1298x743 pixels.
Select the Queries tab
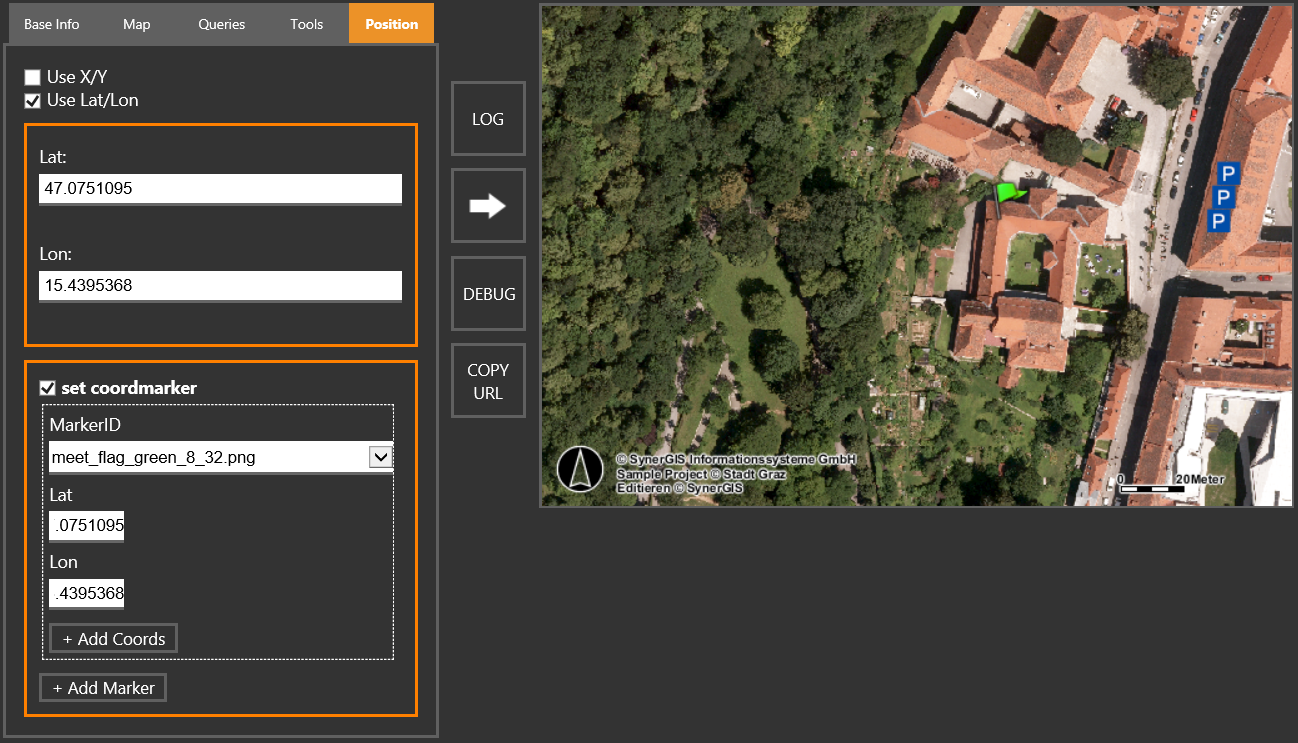(x=221, y=23)
